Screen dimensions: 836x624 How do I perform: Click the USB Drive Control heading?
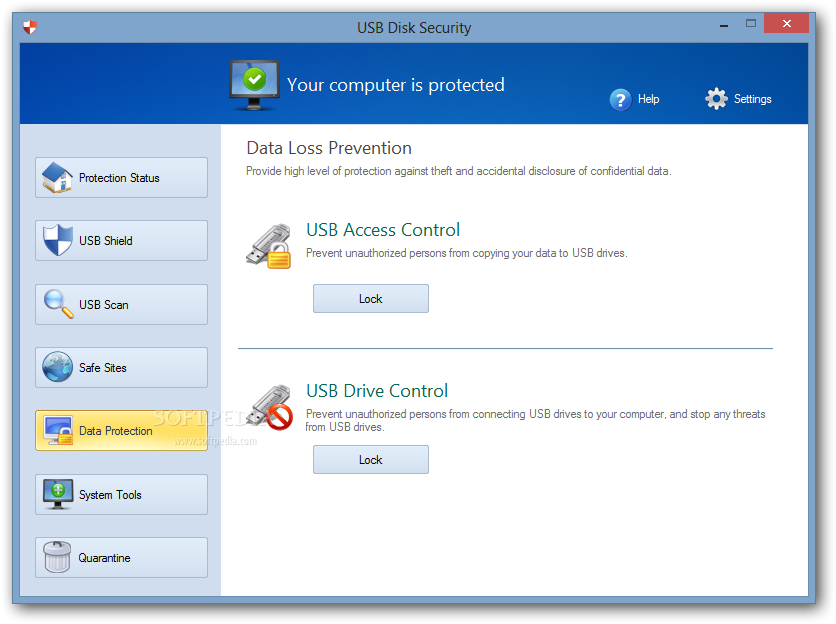tap(377, 391)
